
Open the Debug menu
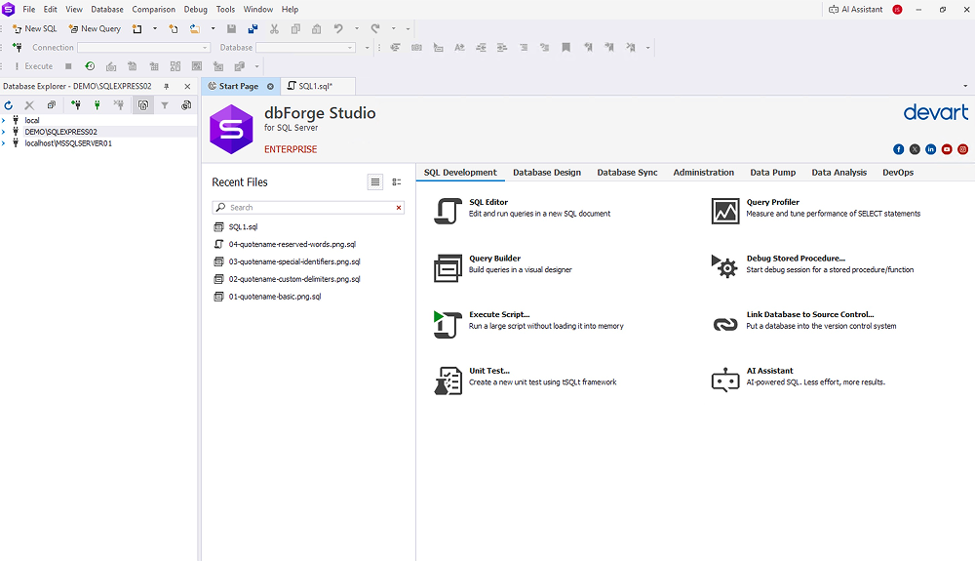(x=196, y=9)
